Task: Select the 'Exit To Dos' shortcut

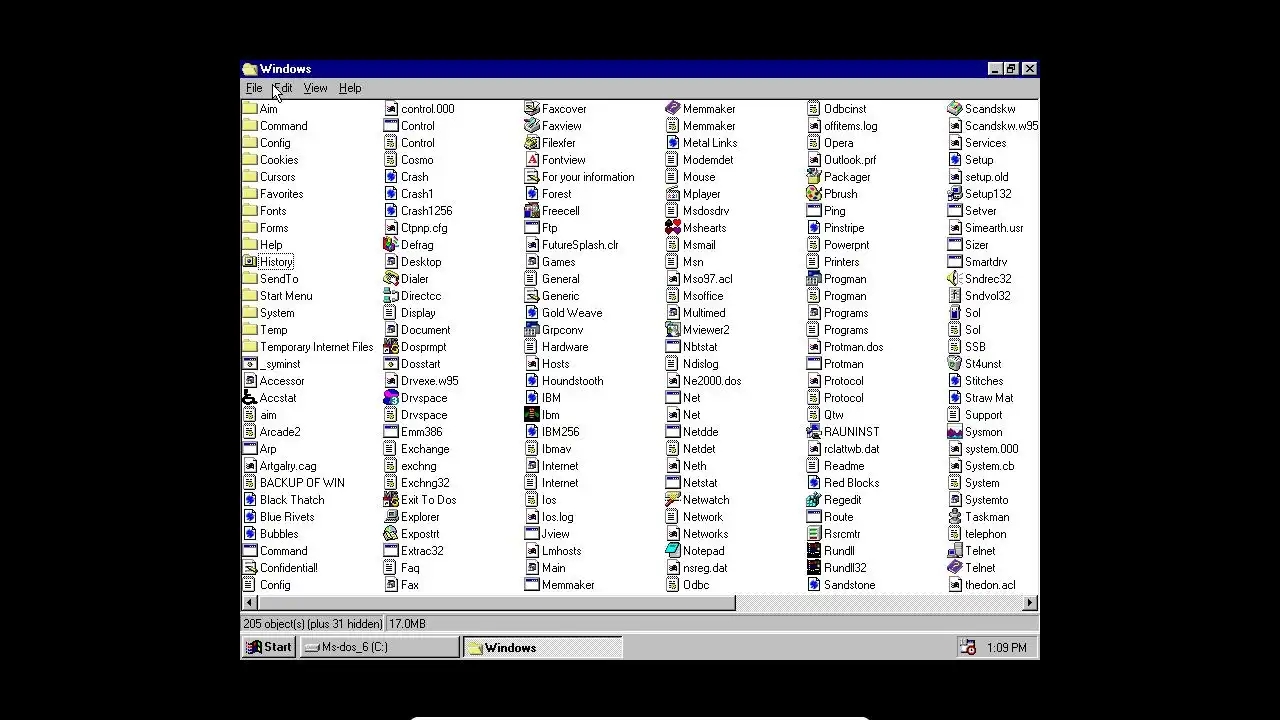Action: click(420, 500)
